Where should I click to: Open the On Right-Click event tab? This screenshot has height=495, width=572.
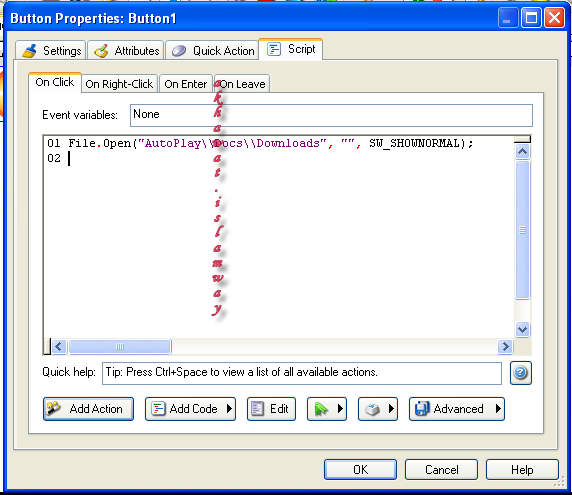(x=119, y=84)
